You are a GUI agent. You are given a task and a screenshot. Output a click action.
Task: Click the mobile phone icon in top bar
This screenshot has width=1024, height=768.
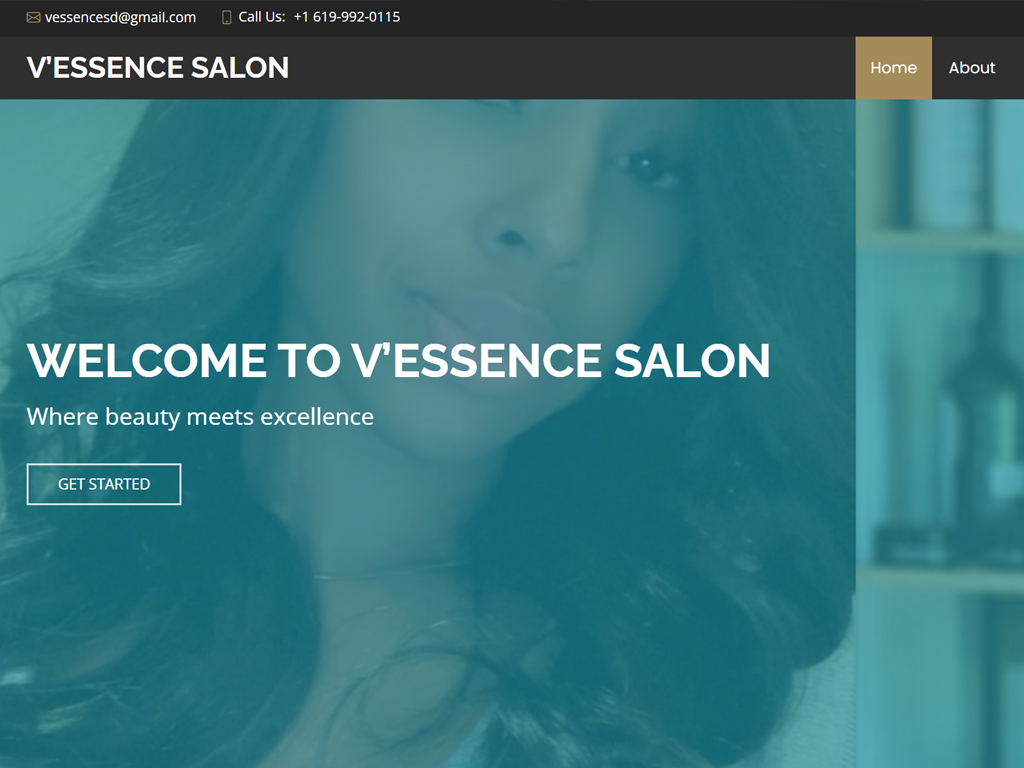pyautogui.click(x=227, y=18)
